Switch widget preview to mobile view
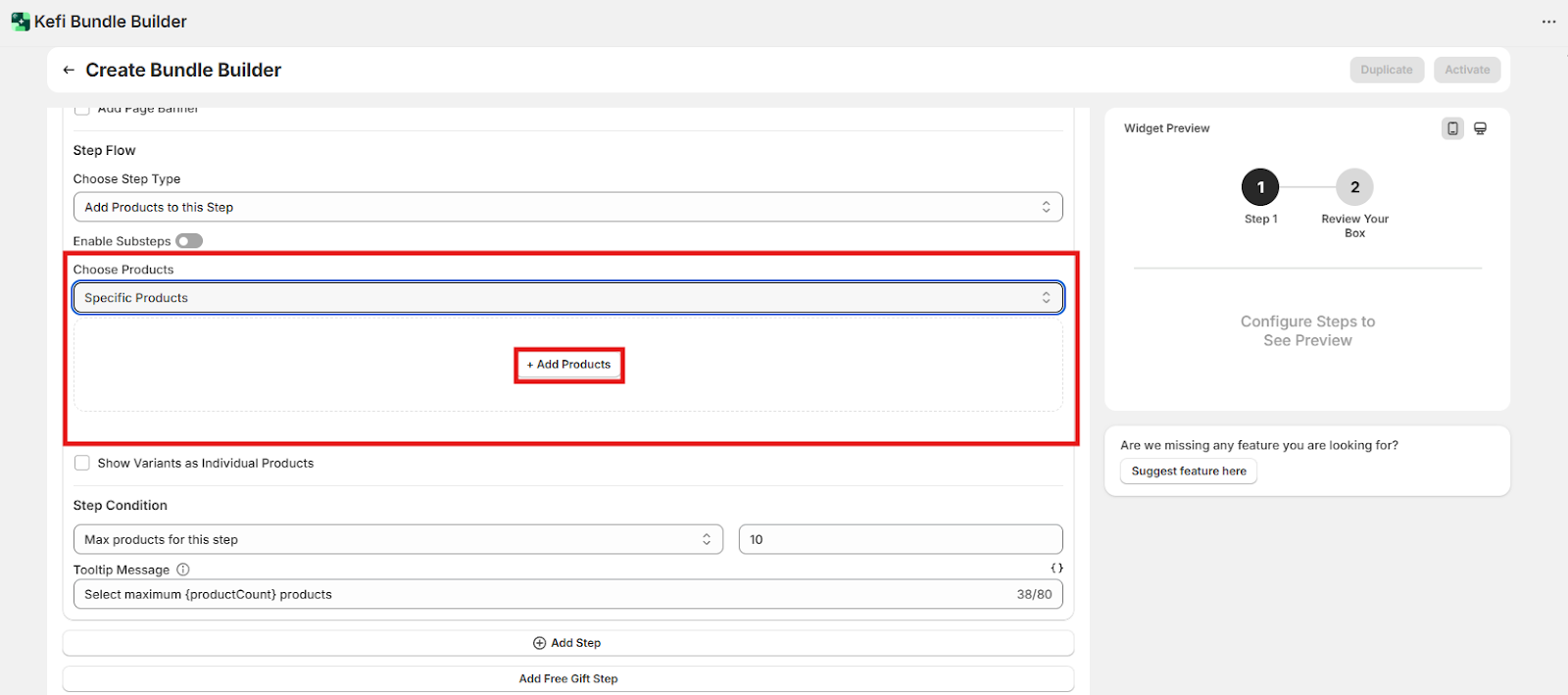1568x695 pixels. click(x=1452, y=128)
